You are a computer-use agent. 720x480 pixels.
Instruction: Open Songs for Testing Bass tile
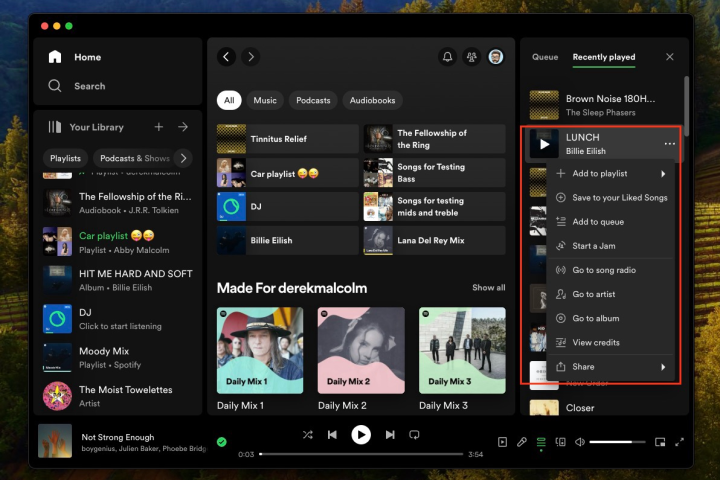434,173
